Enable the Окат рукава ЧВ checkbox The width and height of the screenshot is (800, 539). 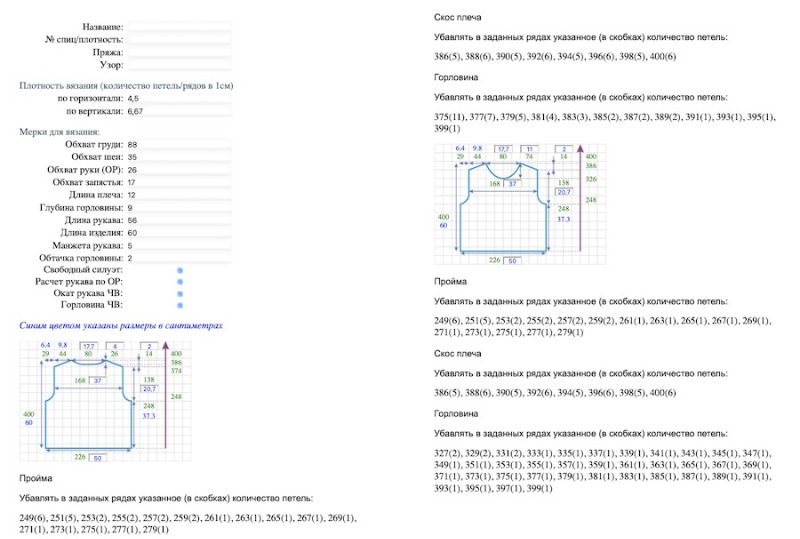point(180,295)
